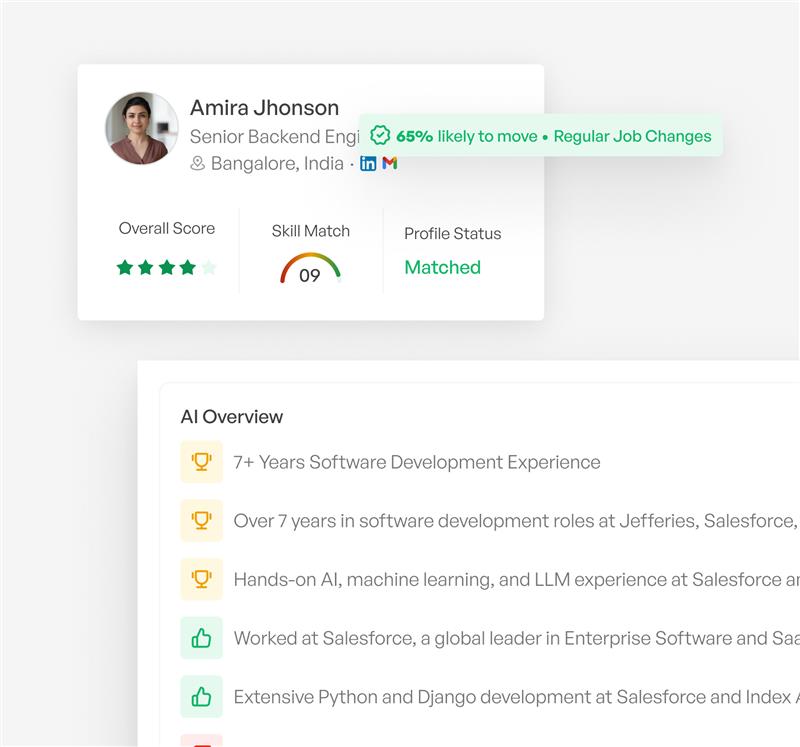
Task: Click the first green star under Overall Score
Action: [x=125, y=267]
